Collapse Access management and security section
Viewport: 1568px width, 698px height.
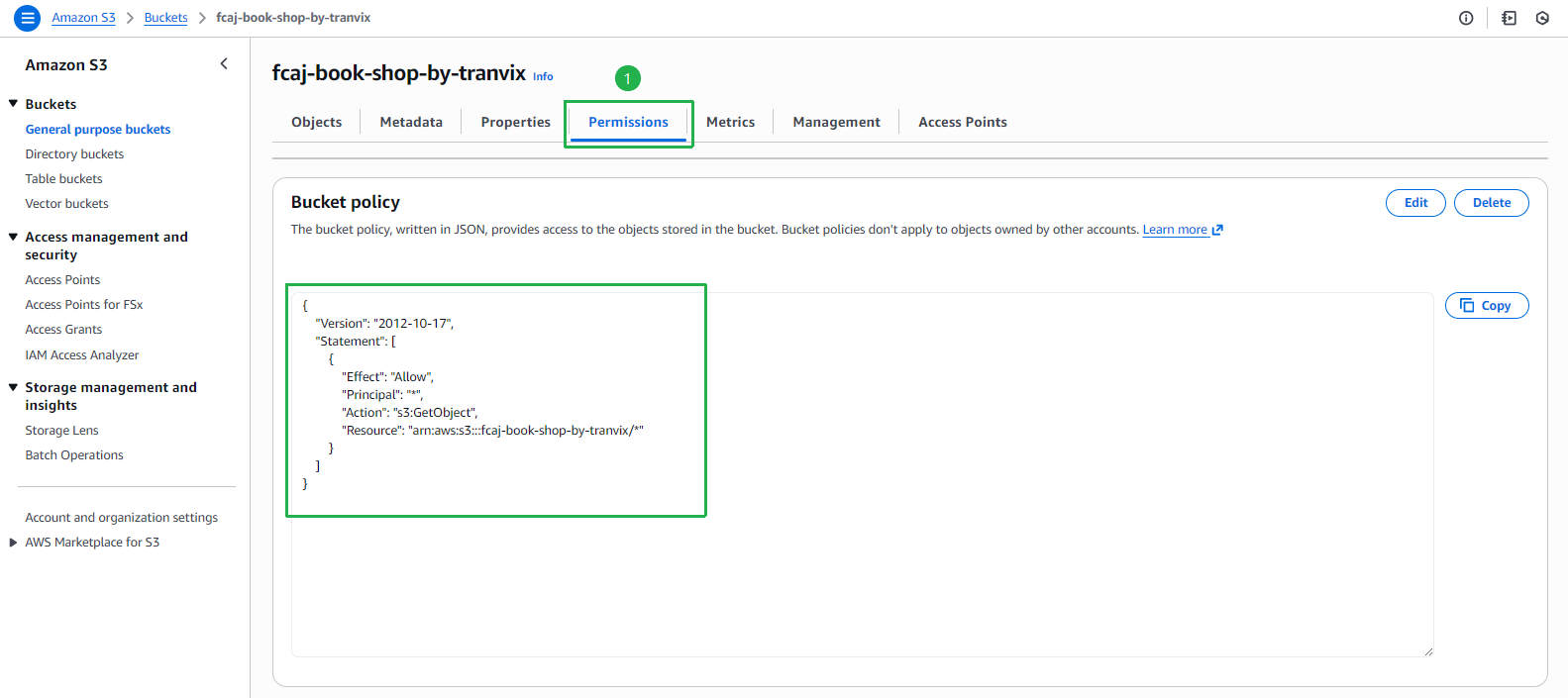point(13,237)
